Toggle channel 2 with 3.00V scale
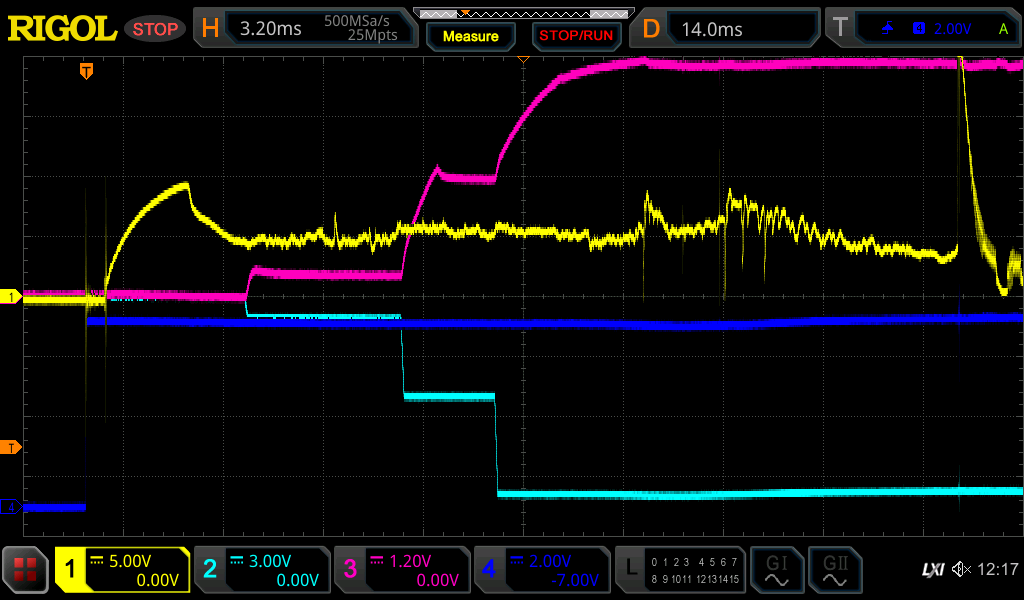This screenshot has height=600, width=1024. (261, 570)
